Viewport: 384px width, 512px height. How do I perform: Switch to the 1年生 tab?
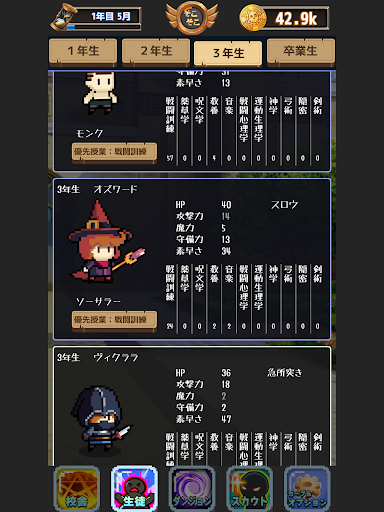click(83, 51)
